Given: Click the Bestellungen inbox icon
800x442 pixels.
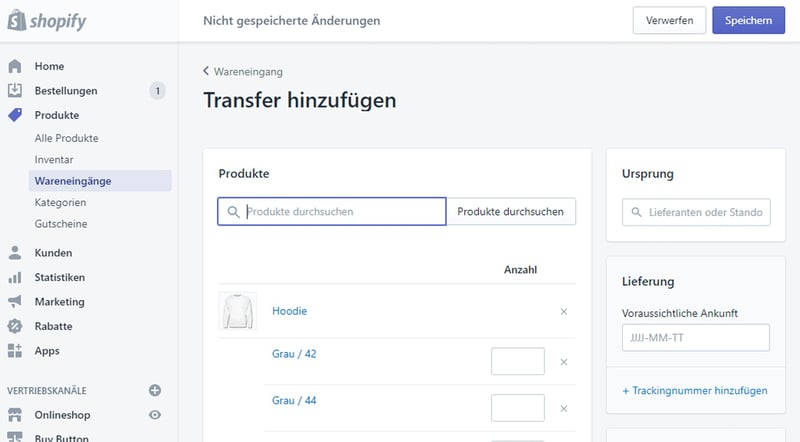Looking at the screenshot, I should pyautogui.click(x=15, y=91).
